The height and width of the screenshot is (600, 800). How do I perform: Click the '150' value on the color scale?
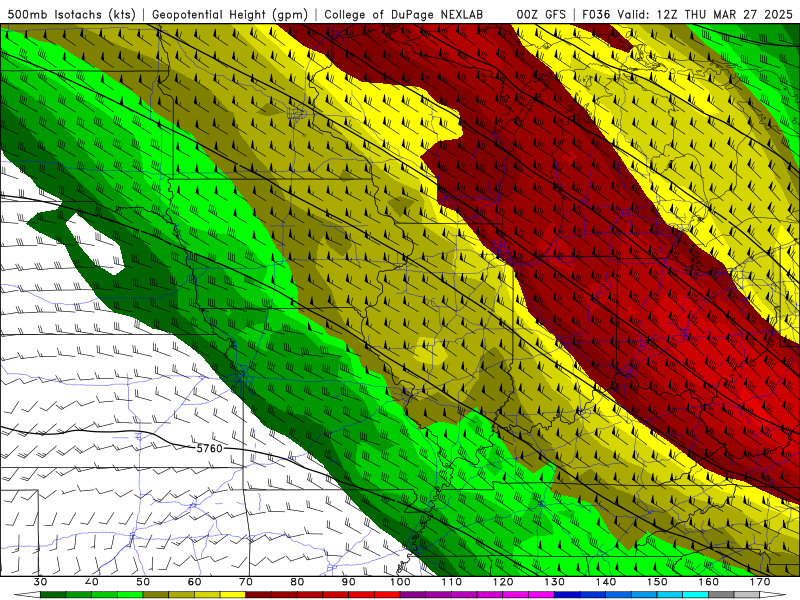pyautogui.click(x=657, y=582)
